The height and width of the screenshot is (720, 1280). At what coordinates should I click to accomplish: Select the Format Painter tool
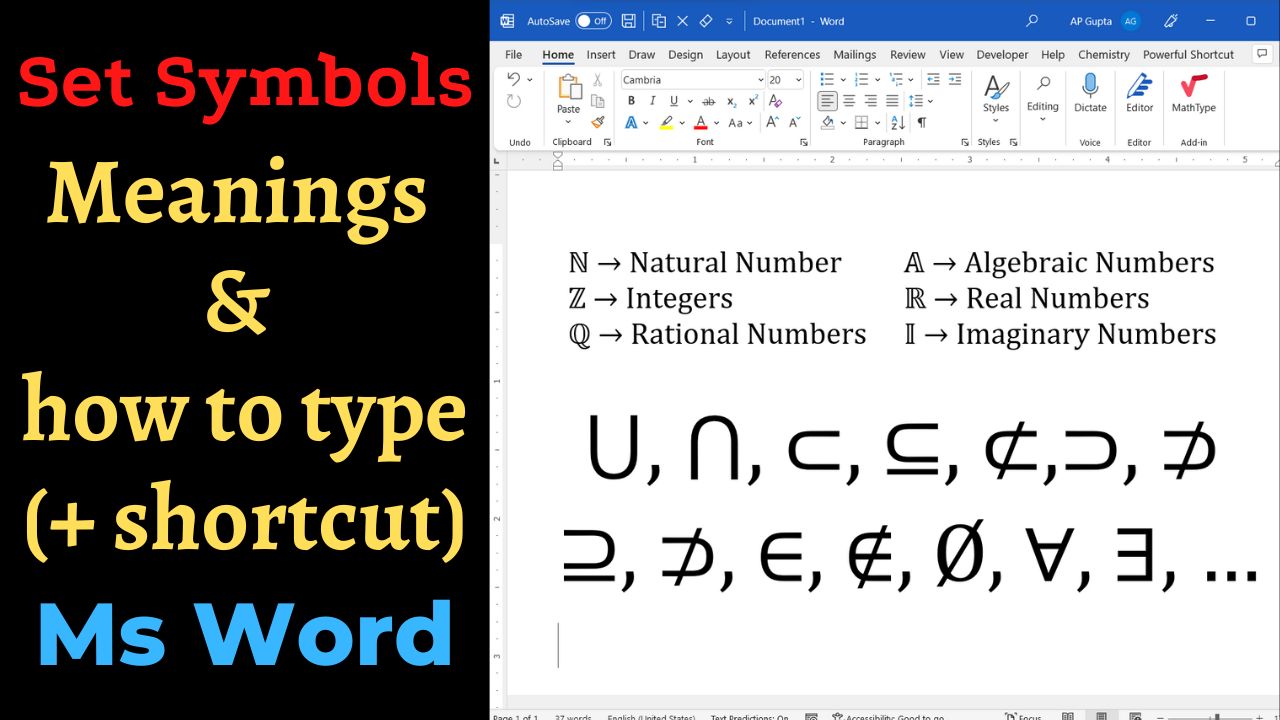600,122
